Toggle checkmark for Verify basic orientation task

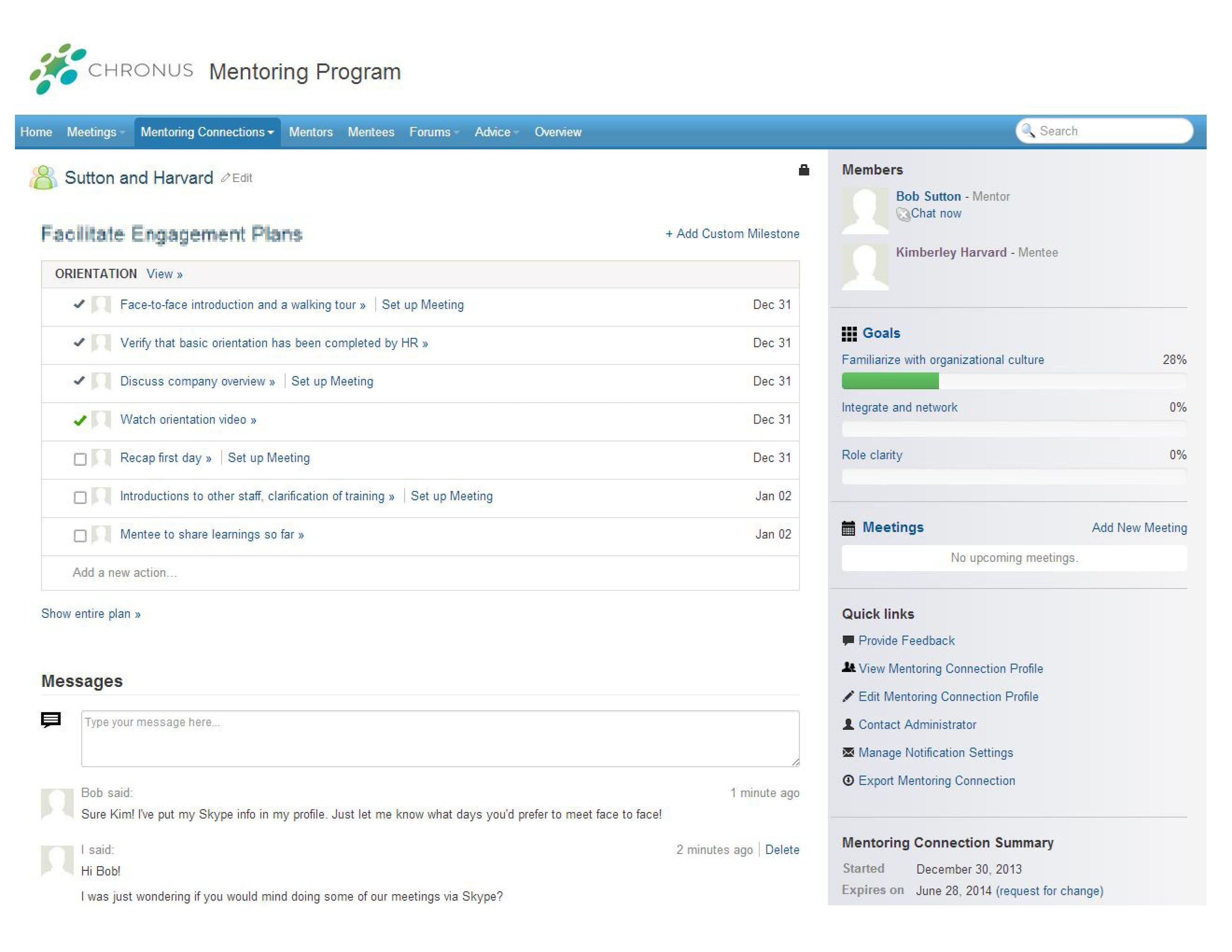tap(79, 342)
